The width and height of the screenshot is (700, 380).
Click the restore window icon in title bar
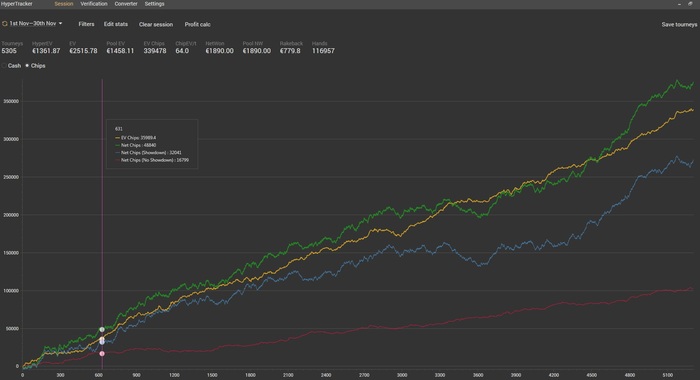(690, 4)
